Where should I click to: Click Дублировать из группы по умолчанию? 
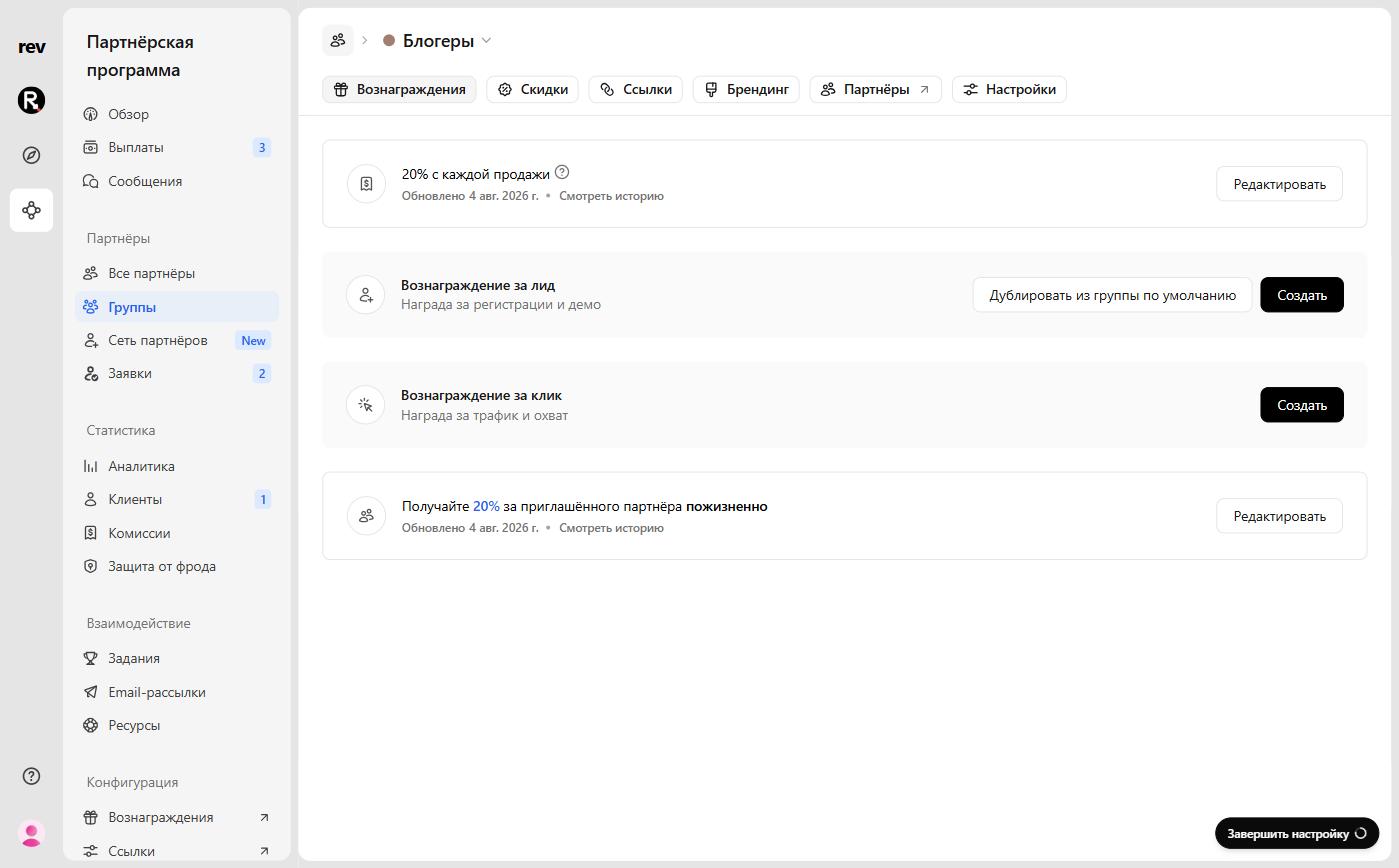point(1112,295)
